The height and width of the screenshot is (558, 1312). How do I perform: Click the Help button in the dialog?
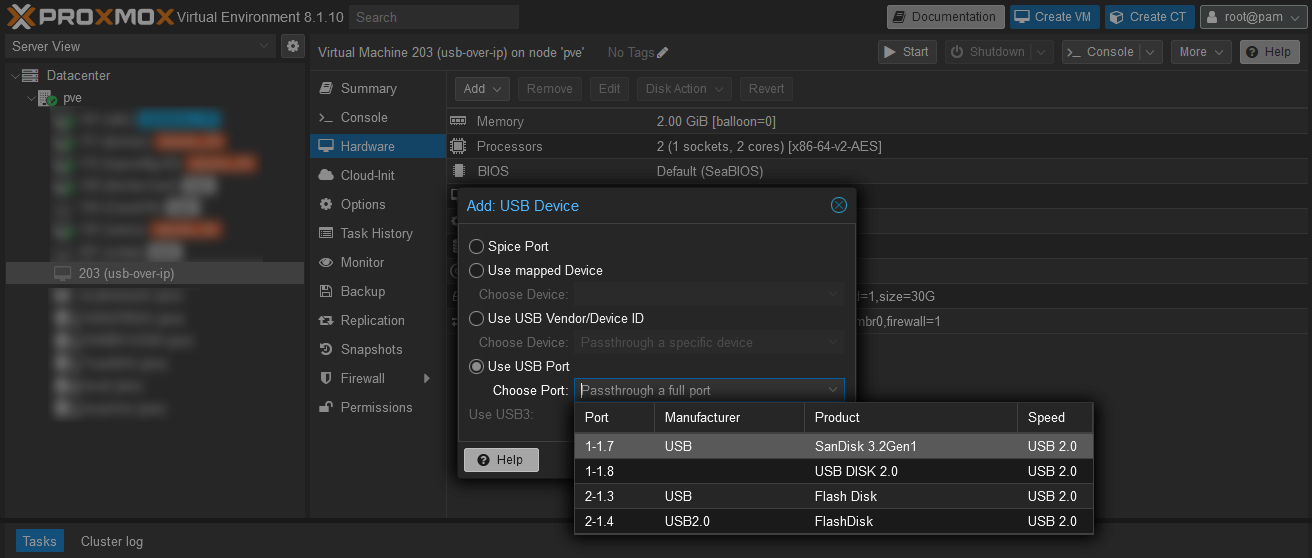pyautogui.click(x=501, y=459)
